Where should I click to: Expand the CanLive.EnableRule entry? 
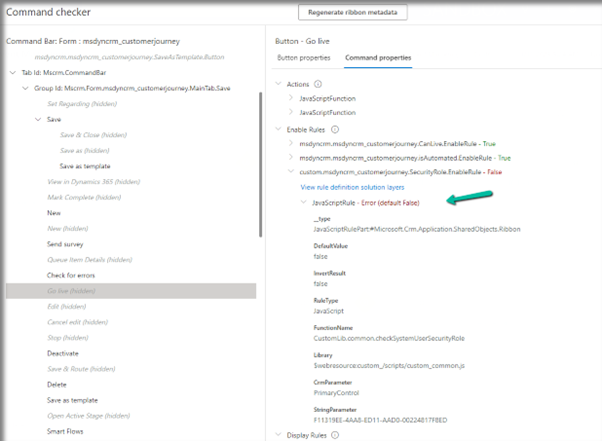291,143
